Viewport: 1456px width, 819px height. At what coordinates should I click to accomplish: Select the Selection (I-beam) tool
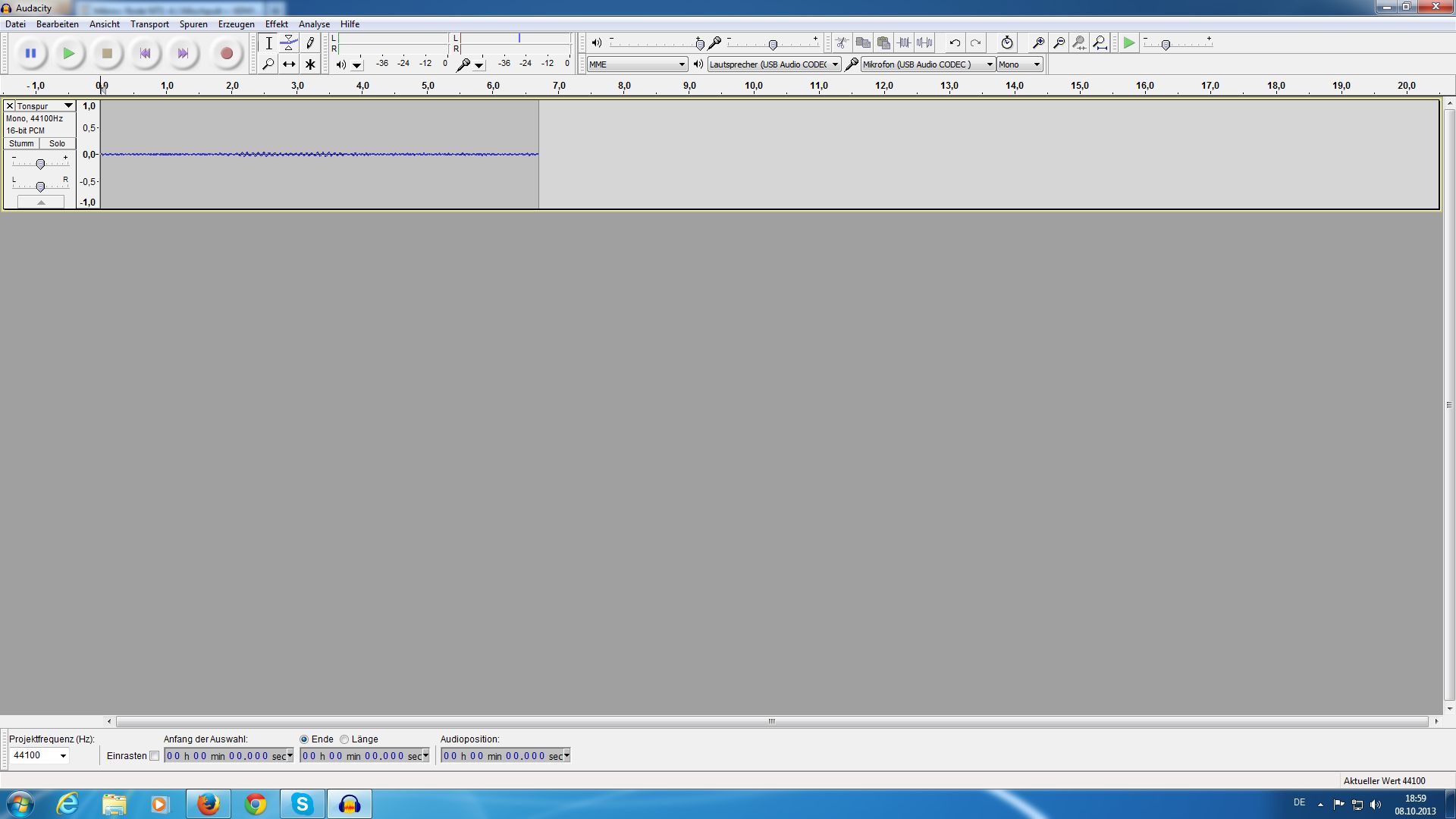click(268, 43)
